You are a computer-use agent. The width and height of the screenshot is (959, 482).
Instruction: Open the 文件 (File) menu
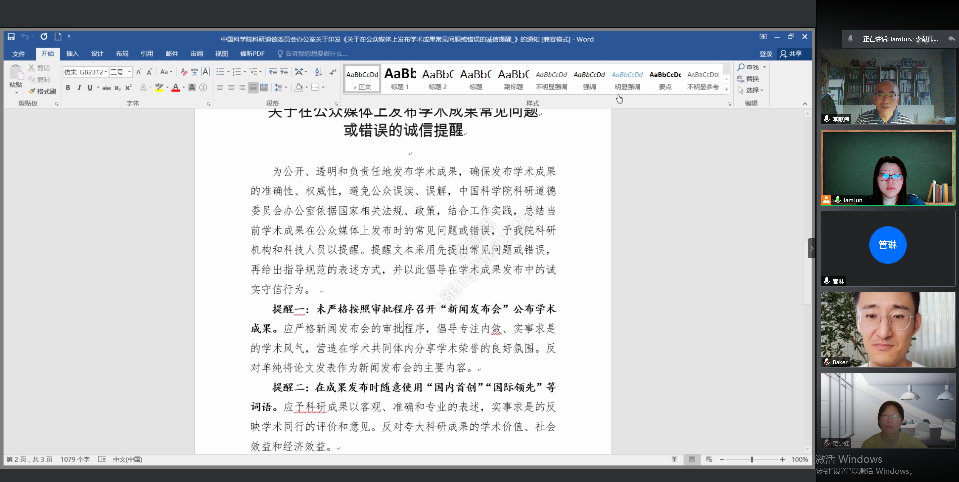pos(18,53)
